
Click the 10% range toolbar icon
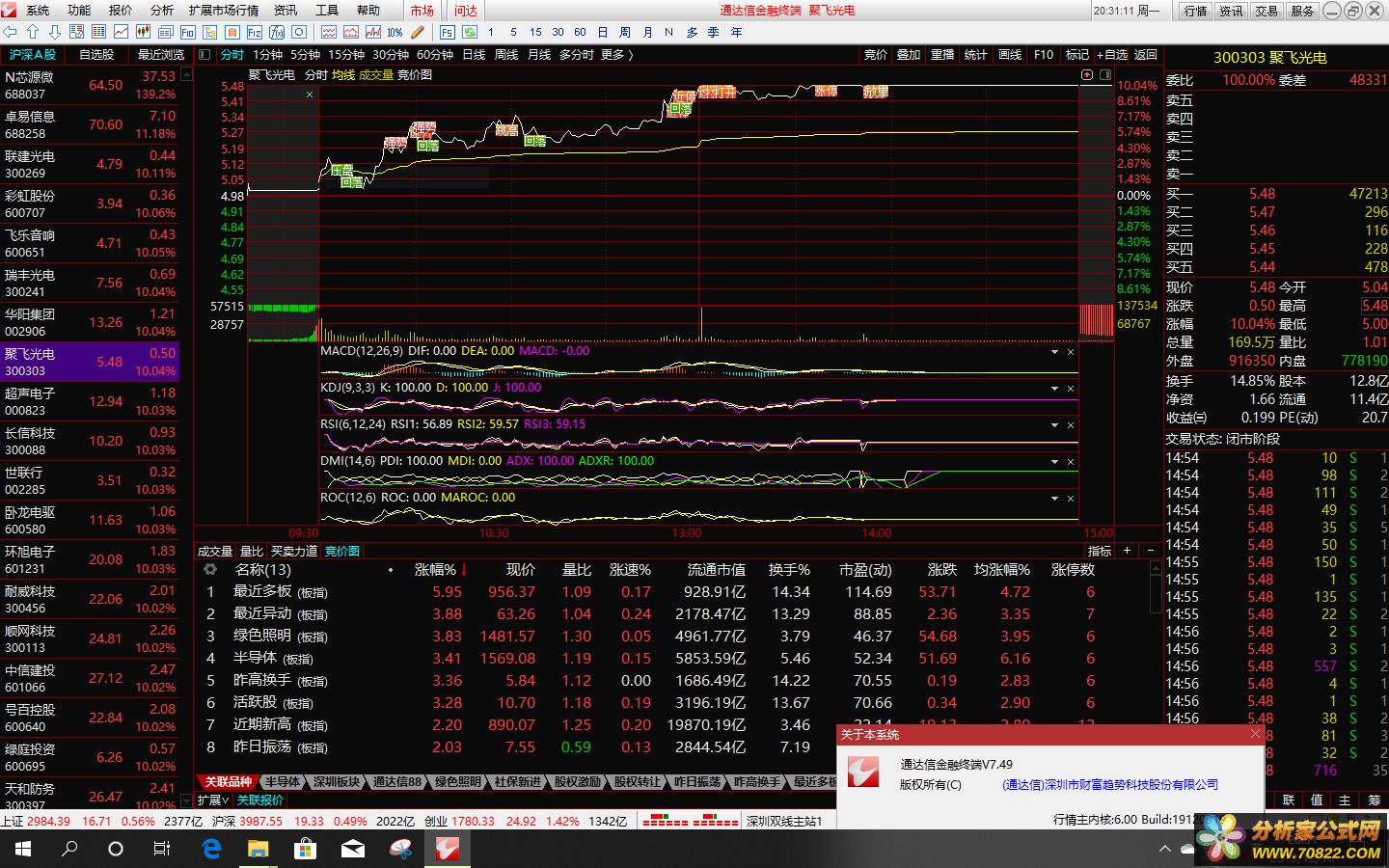coord(395,32)
